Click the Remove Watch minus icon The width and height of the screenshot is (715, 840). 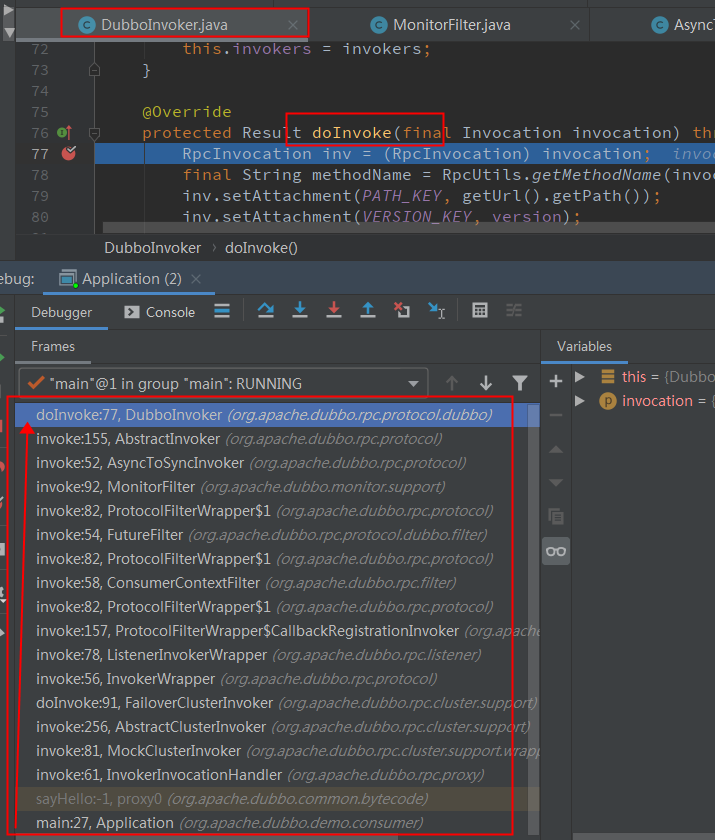coord(556,415)
